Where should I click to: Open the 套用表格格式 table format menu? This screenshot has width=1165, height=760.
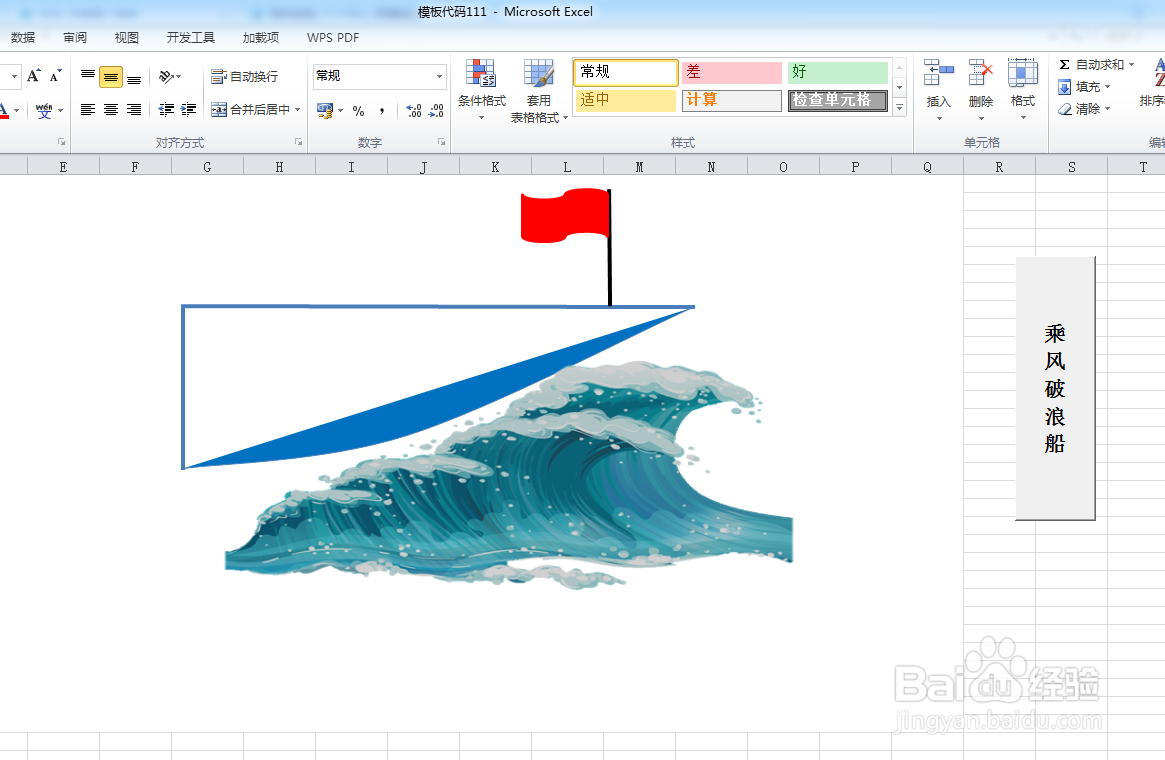(x=539, y=91)
